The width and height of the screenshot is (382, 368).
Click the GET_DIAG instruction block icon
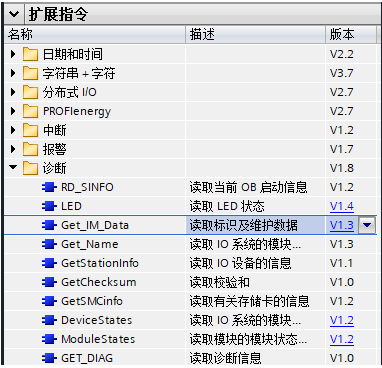pos(49,358)
